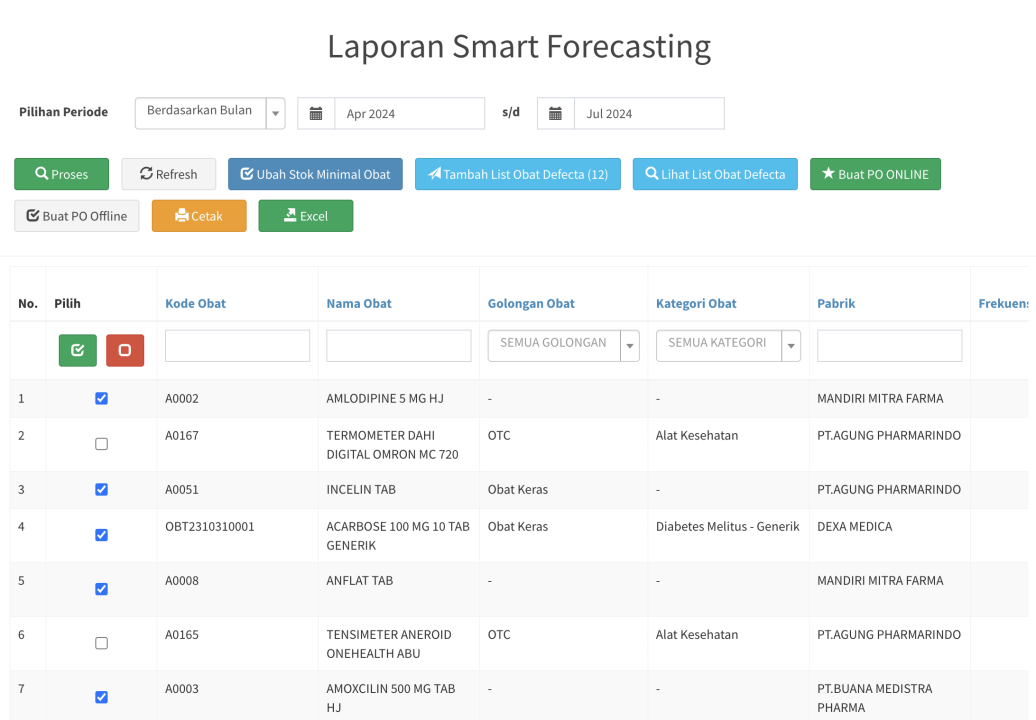Click Refresh button with circular arrows

click(x=169, y=174)
